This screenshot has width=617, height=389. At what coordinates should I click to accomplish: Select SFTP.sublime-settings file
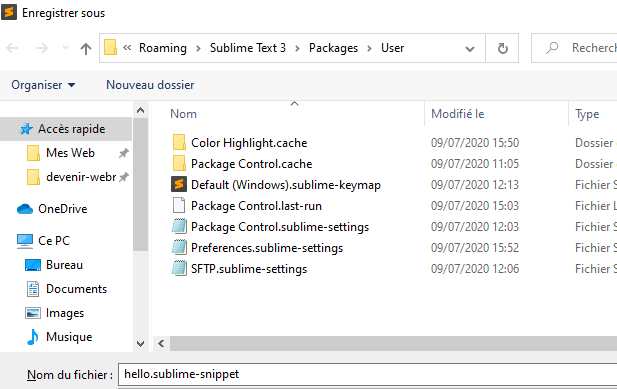[x=249, y=269]
